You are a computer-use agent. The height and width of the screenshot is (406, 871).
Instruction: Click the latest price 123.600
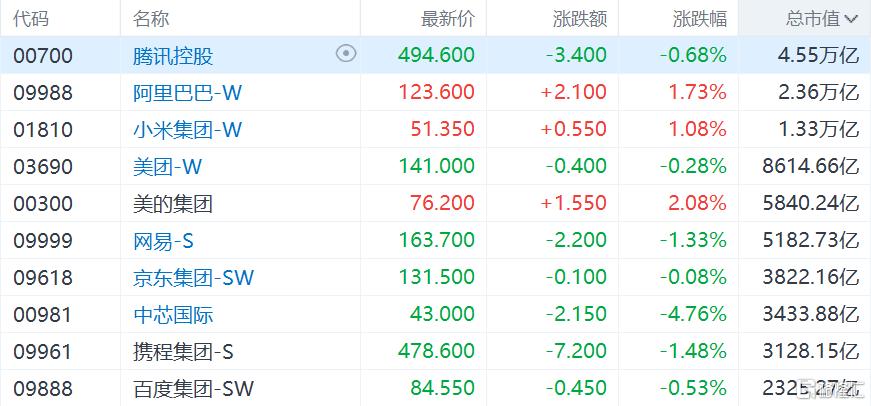pyautogui.click(x=437, y=92)
